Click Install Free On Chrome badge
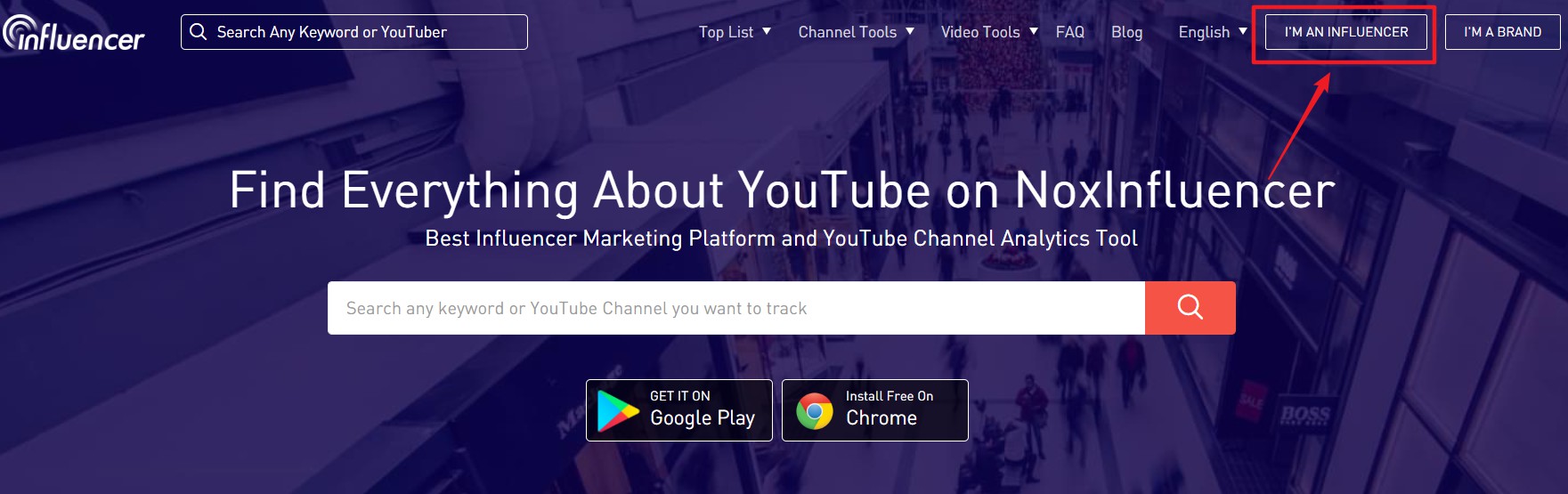Viewport: 1568px width, 494px height. click(875, 410)
